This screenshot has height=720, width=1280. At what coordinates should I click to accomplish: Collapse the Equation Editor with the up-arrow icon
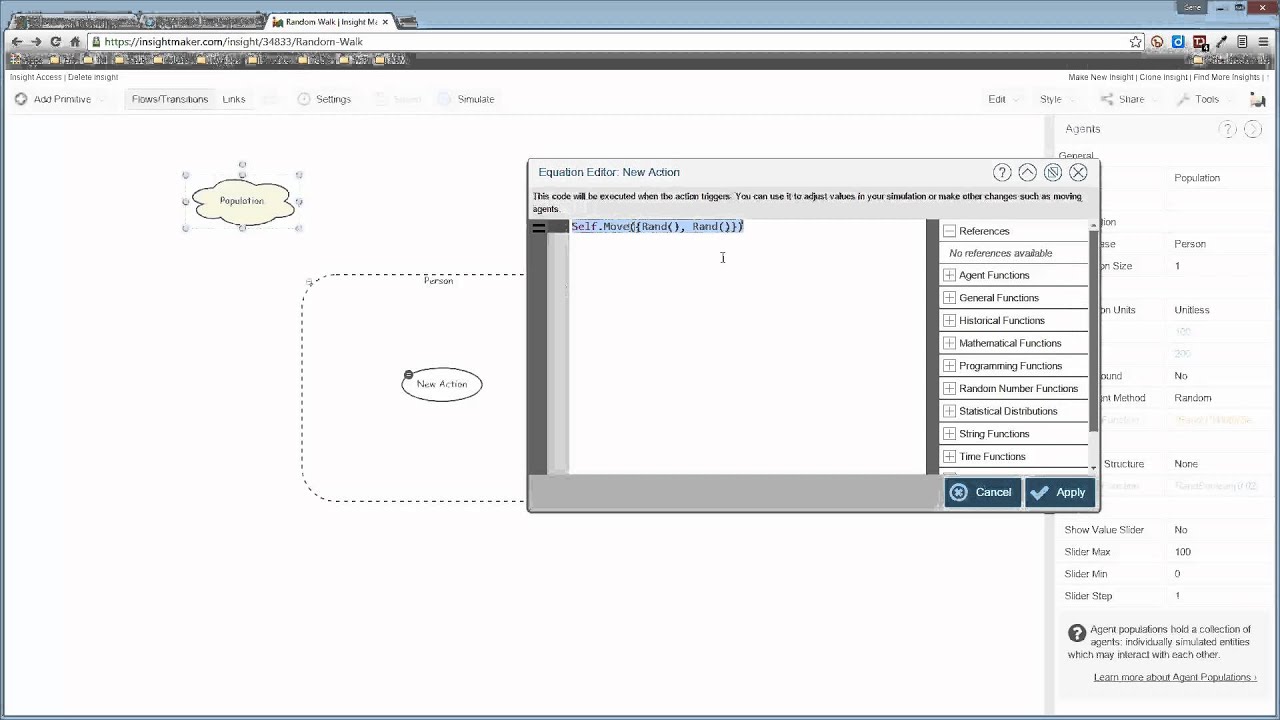[x=1027, y=172]
